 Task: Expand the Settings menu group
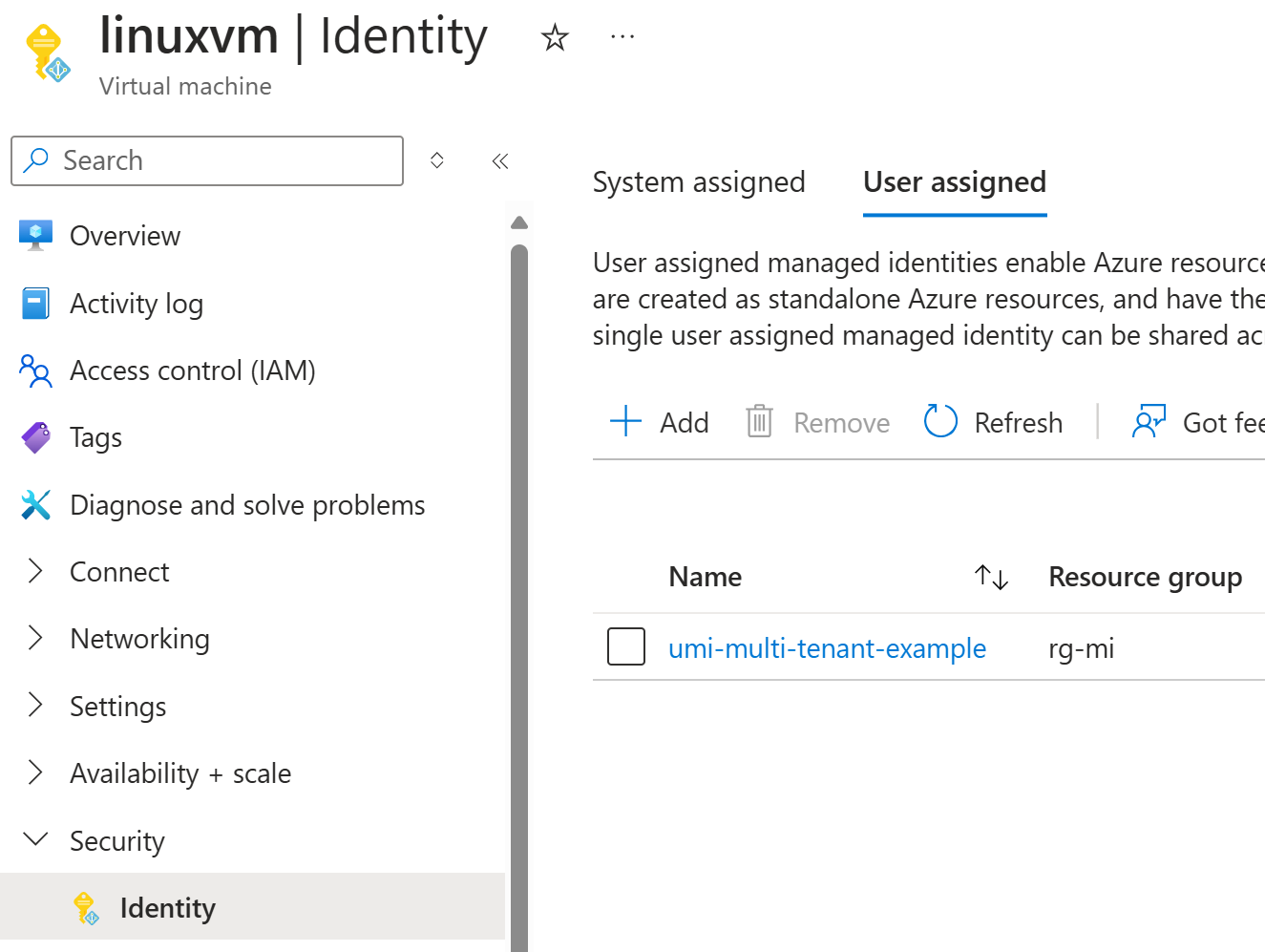click(35, 705)
